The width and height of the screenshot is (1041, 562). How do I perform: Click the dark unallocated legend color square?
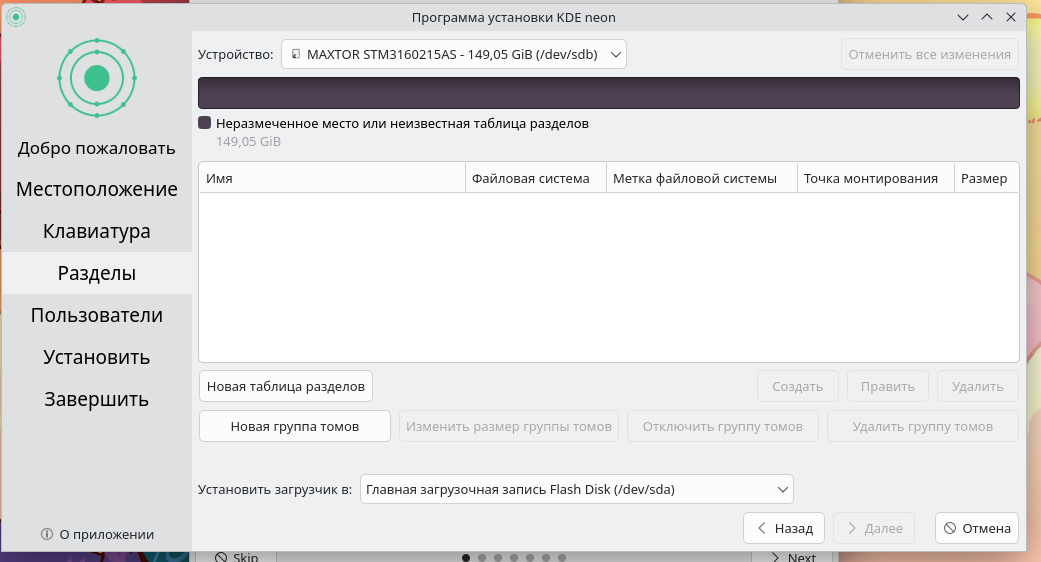pos(204,123)
